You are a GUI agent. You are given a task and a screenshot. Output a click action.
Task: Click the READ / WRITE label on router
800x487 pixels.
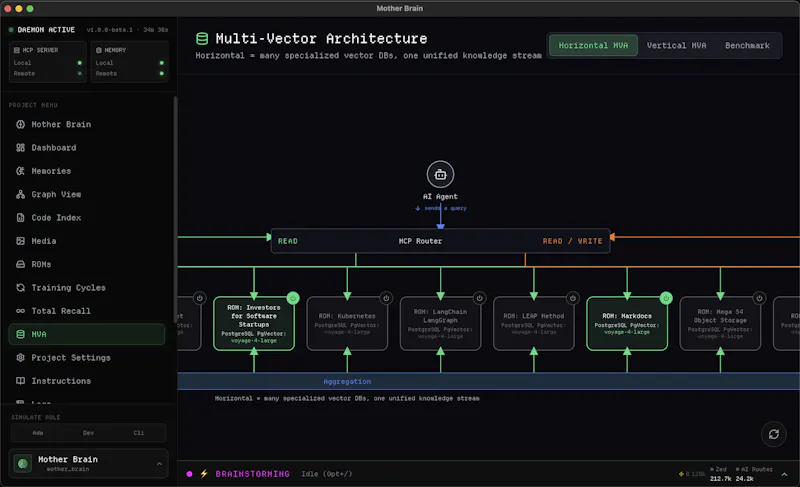tap(572, 241)
